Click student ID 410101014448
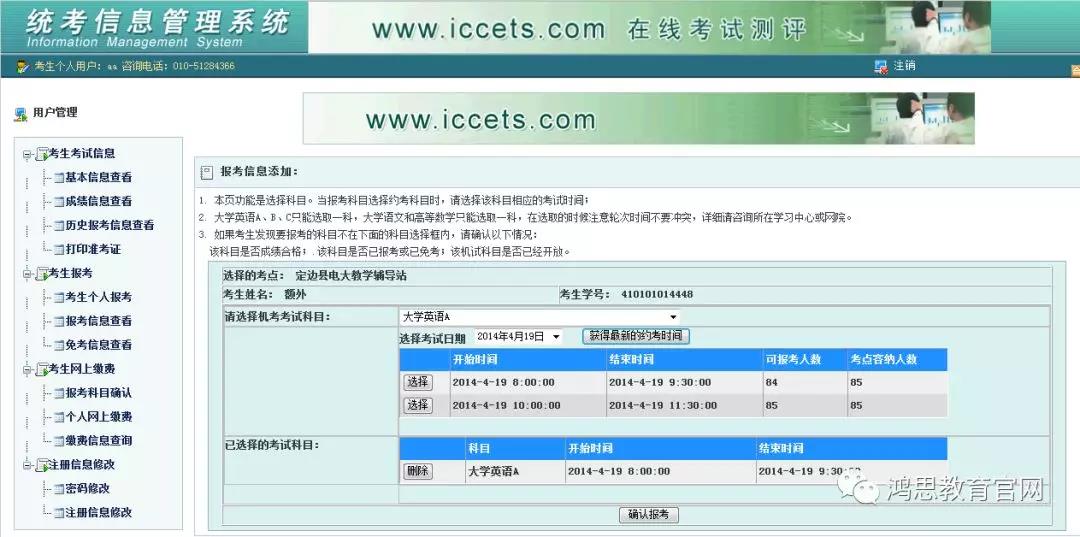The height and width of the screenshot is (537, 1080). click(x=657, y=294)
